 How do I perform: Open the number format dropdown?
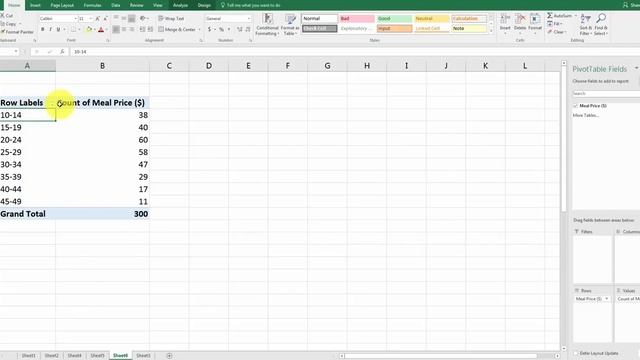(x=249, y=19)
